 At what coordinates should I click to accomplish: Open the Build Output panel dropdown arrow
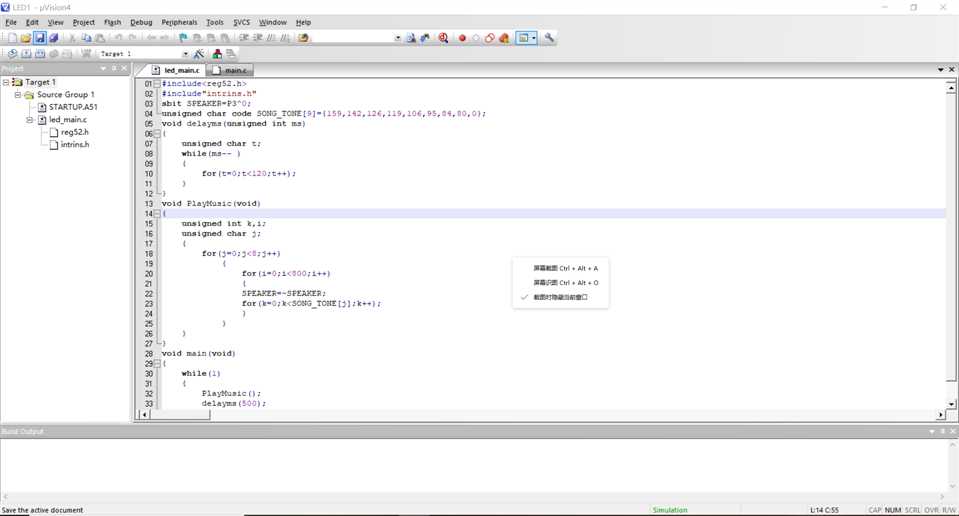(931, 432)
